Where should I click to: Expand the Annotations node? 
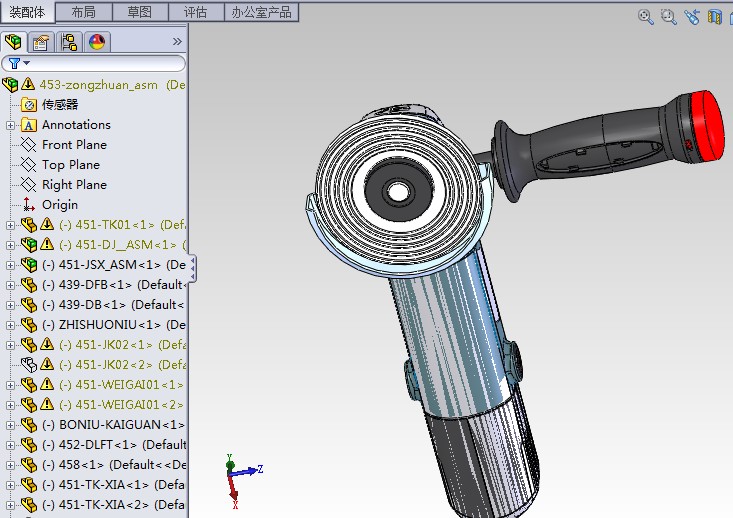10,125
